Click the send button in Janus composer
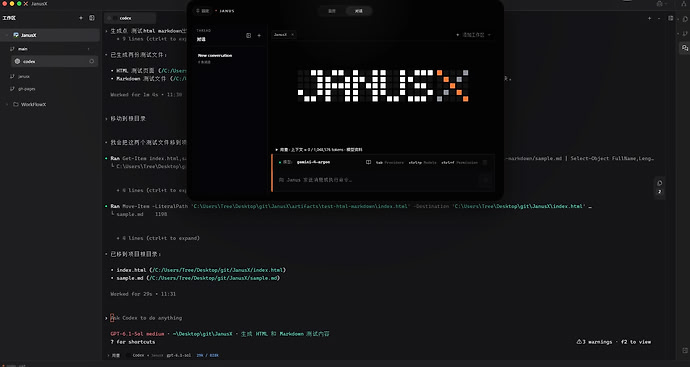Viewport: 690px width, 367px height. tap(484, 180)
